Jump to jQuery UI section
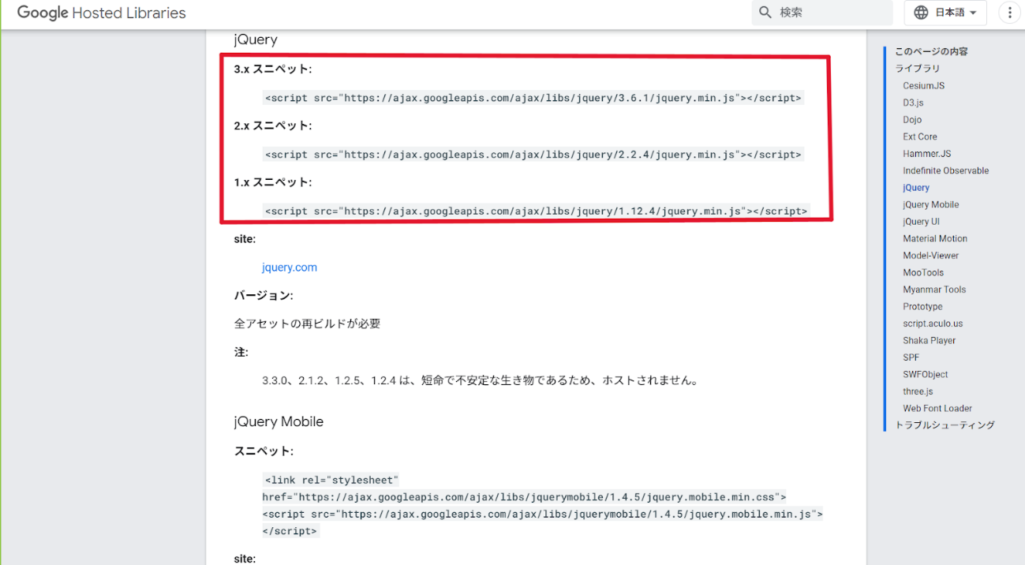 [921, 222]
